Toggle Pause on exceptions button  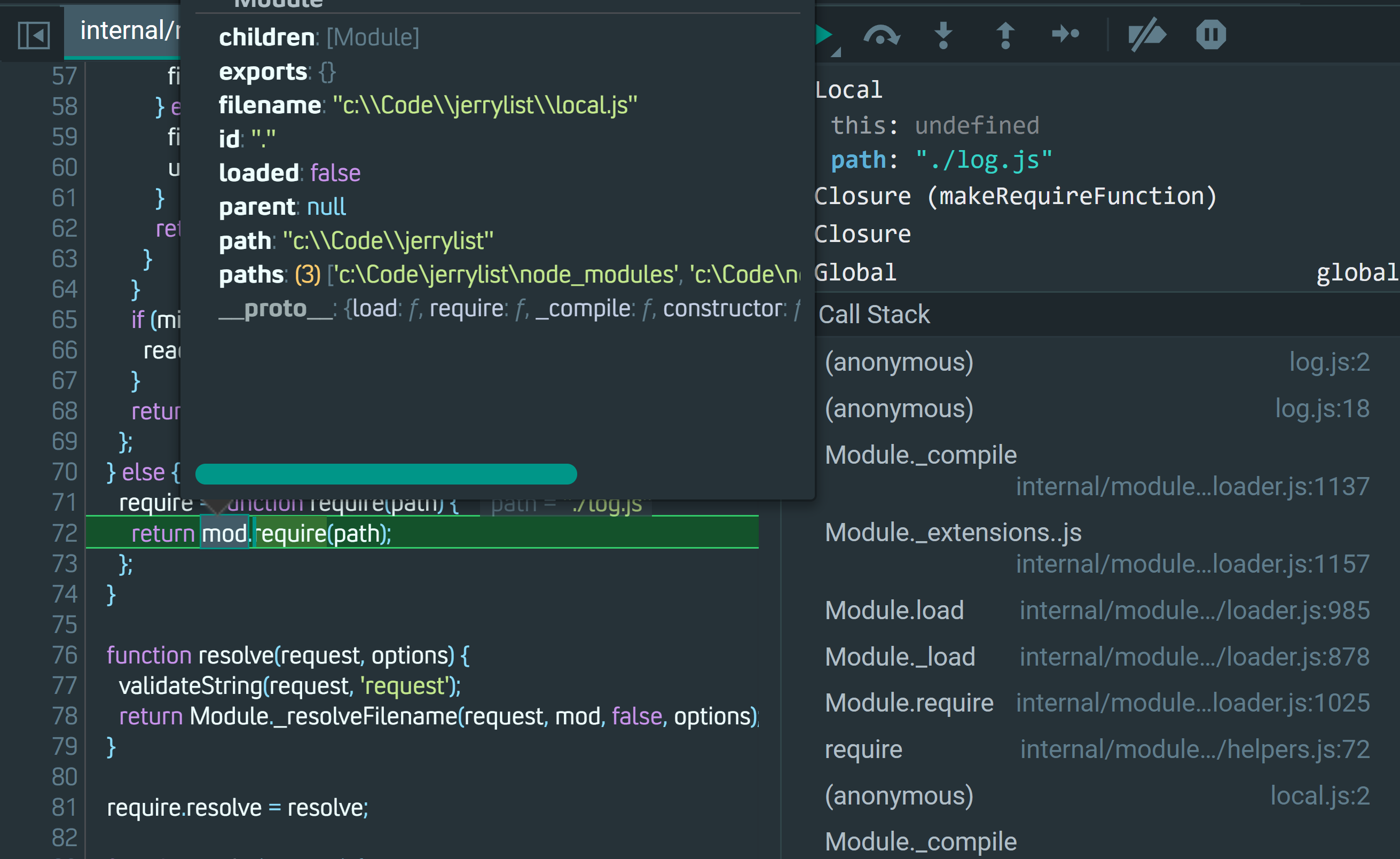coord(1211,35)
